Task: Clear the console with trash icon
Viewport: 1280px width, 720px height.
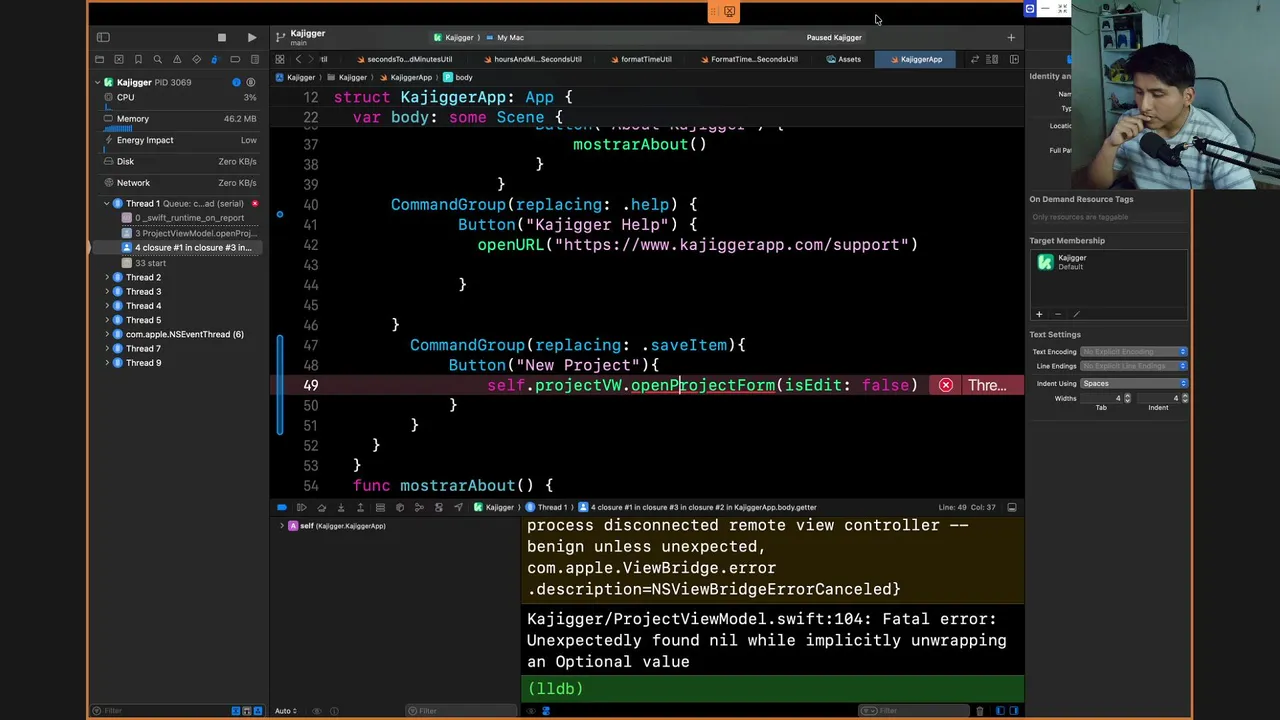Action: [980, 711]
